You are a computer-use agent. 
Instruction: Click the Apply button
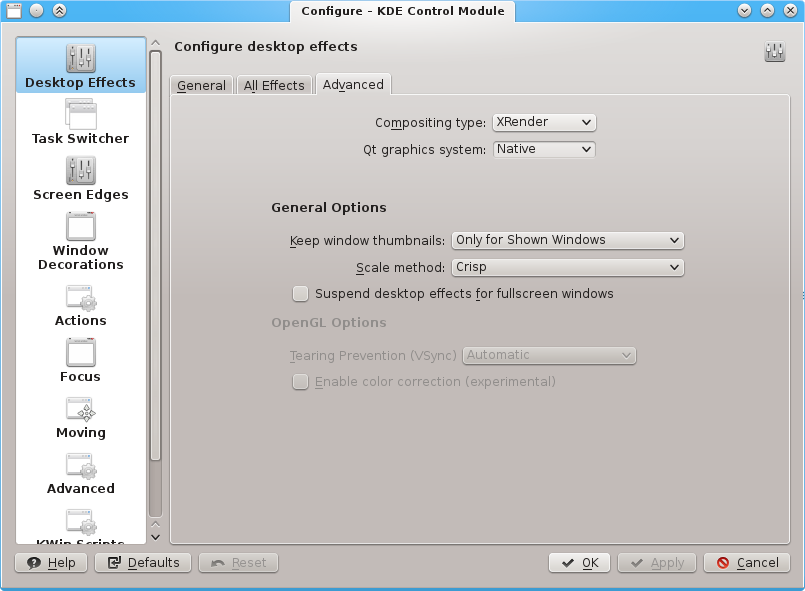pyautogui.click(x=657, y=563)
